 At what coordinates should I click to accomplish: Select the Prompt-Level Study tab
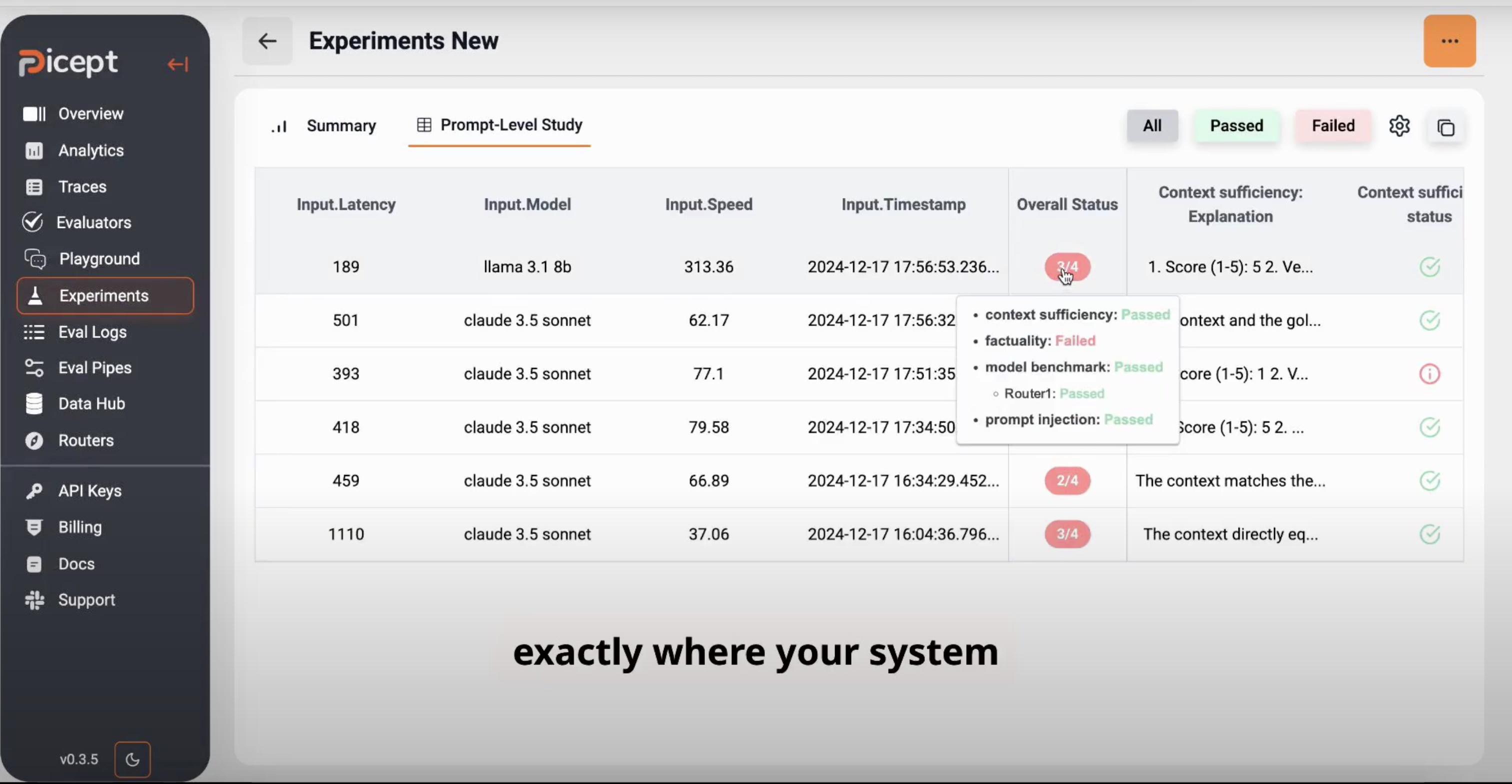point(510,125)
